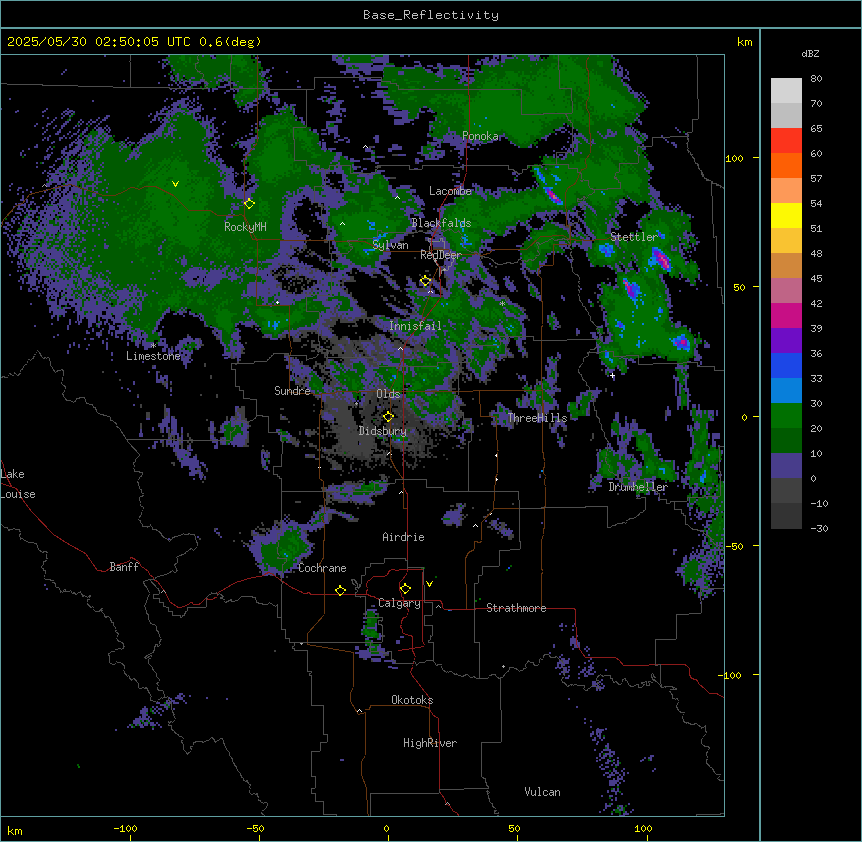Select the yellow diamond marker directly above Calgary label
This screenshot has height=842, width=862.
[405, 589]
